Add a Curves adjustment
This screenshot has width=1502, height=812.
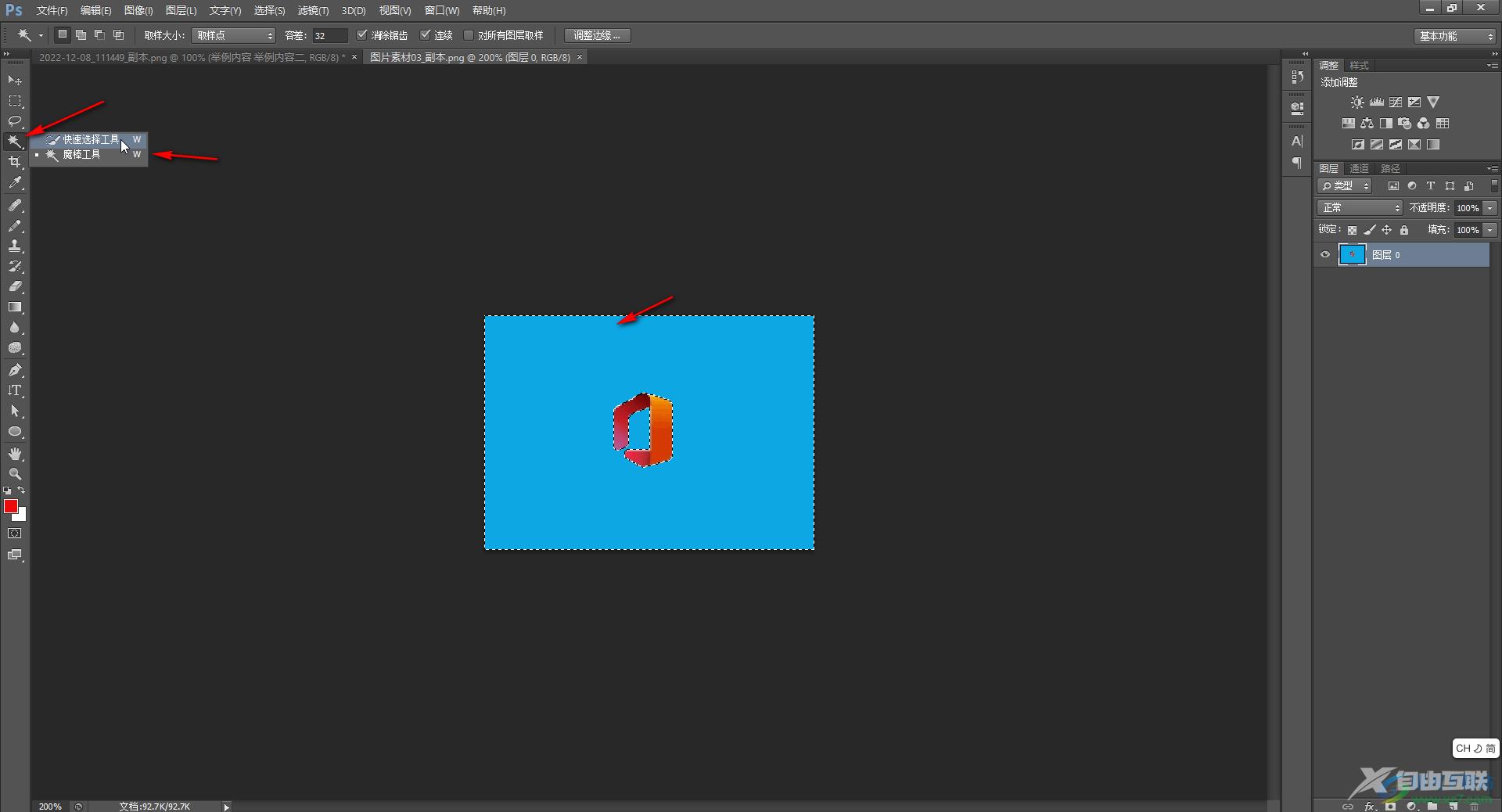[x=1396, y=102]
